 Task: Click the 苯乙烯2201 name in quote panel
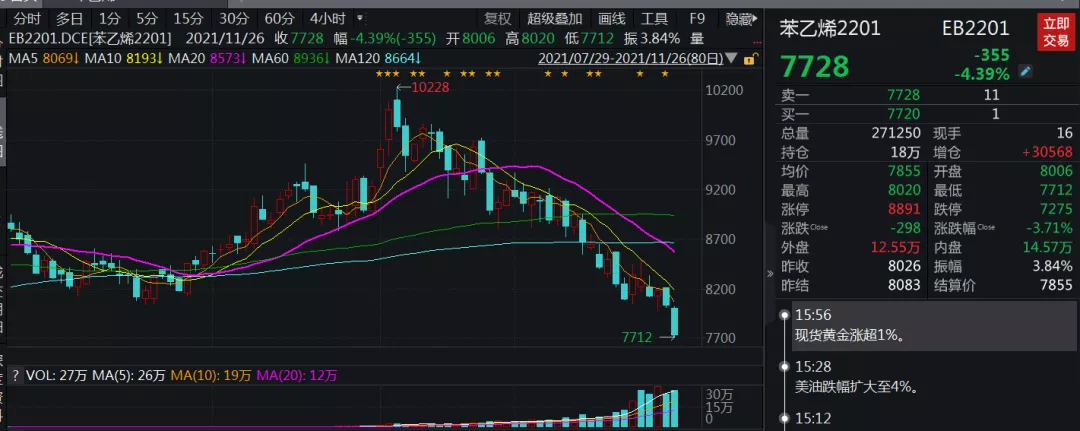click(x=830, y=28)
